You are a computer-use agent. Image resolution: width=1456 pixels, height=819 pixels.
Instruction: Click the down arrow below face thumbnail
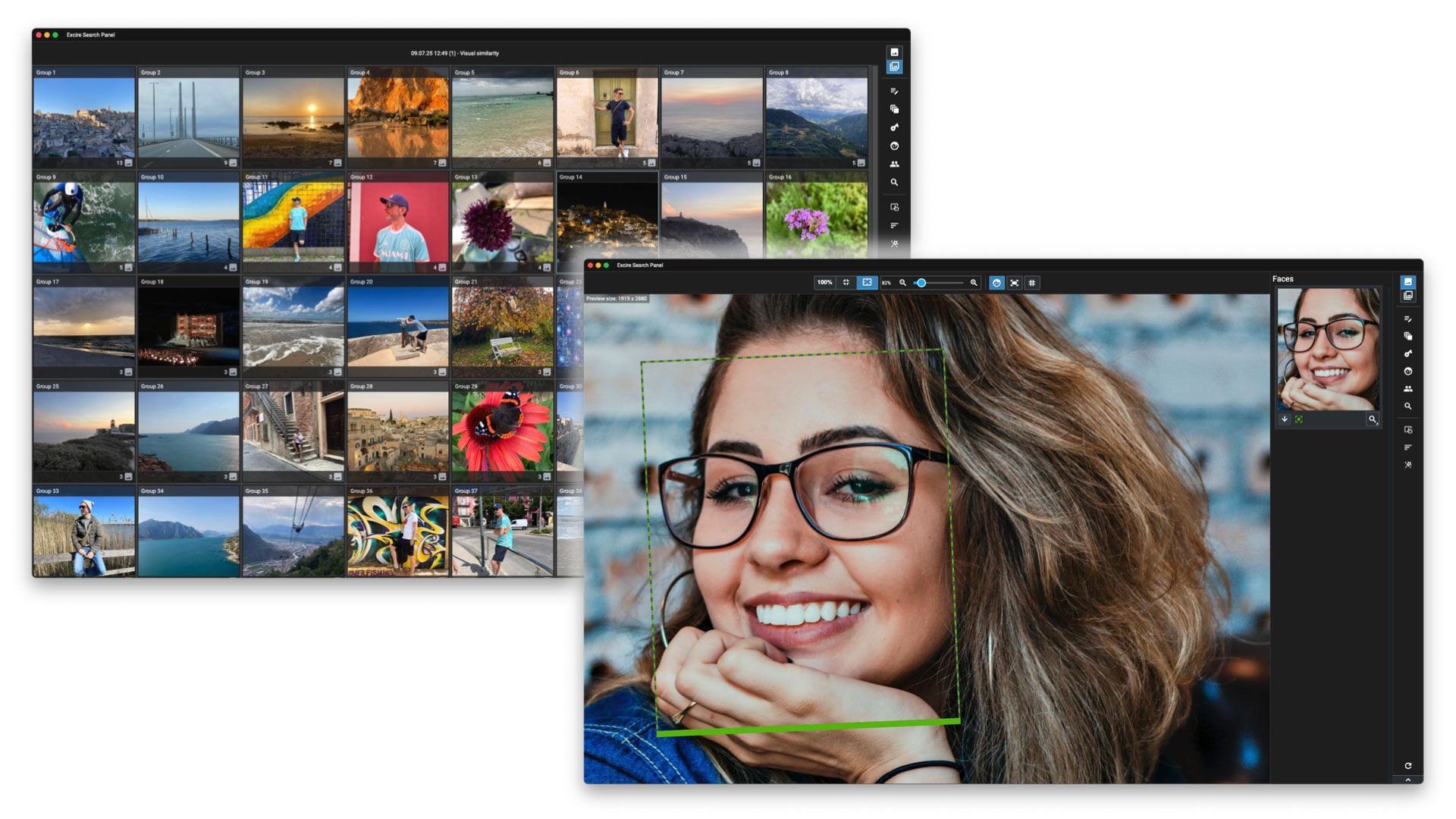[x=1285, y=419]
